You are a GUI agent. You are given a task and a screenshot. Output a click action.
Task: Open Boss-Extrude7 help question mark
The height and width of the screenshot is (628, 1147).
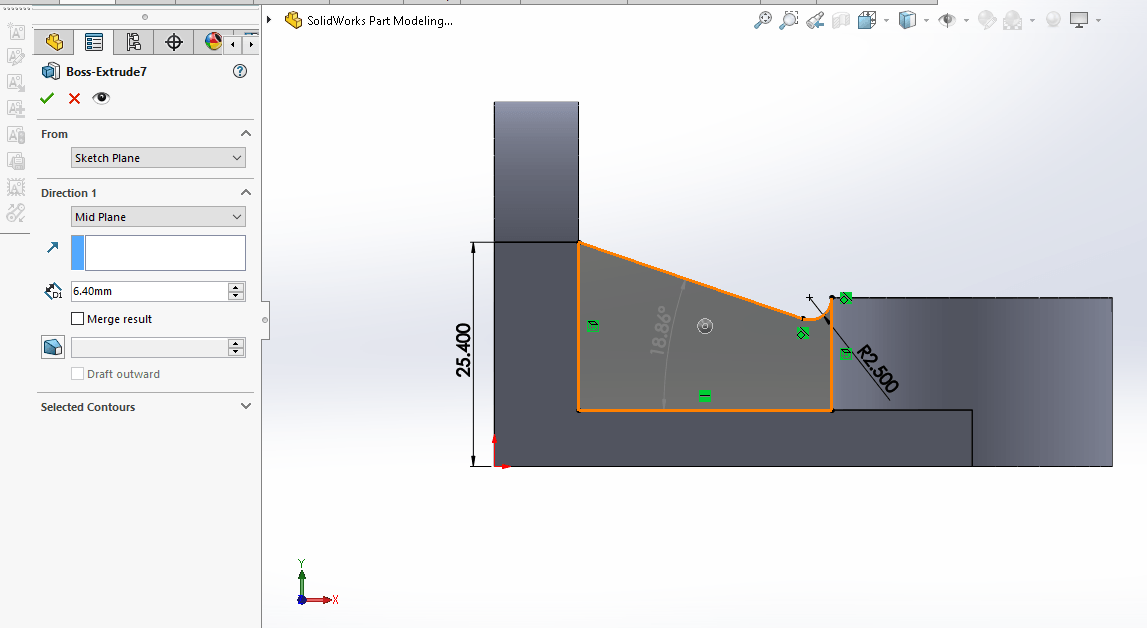point(239,71)
